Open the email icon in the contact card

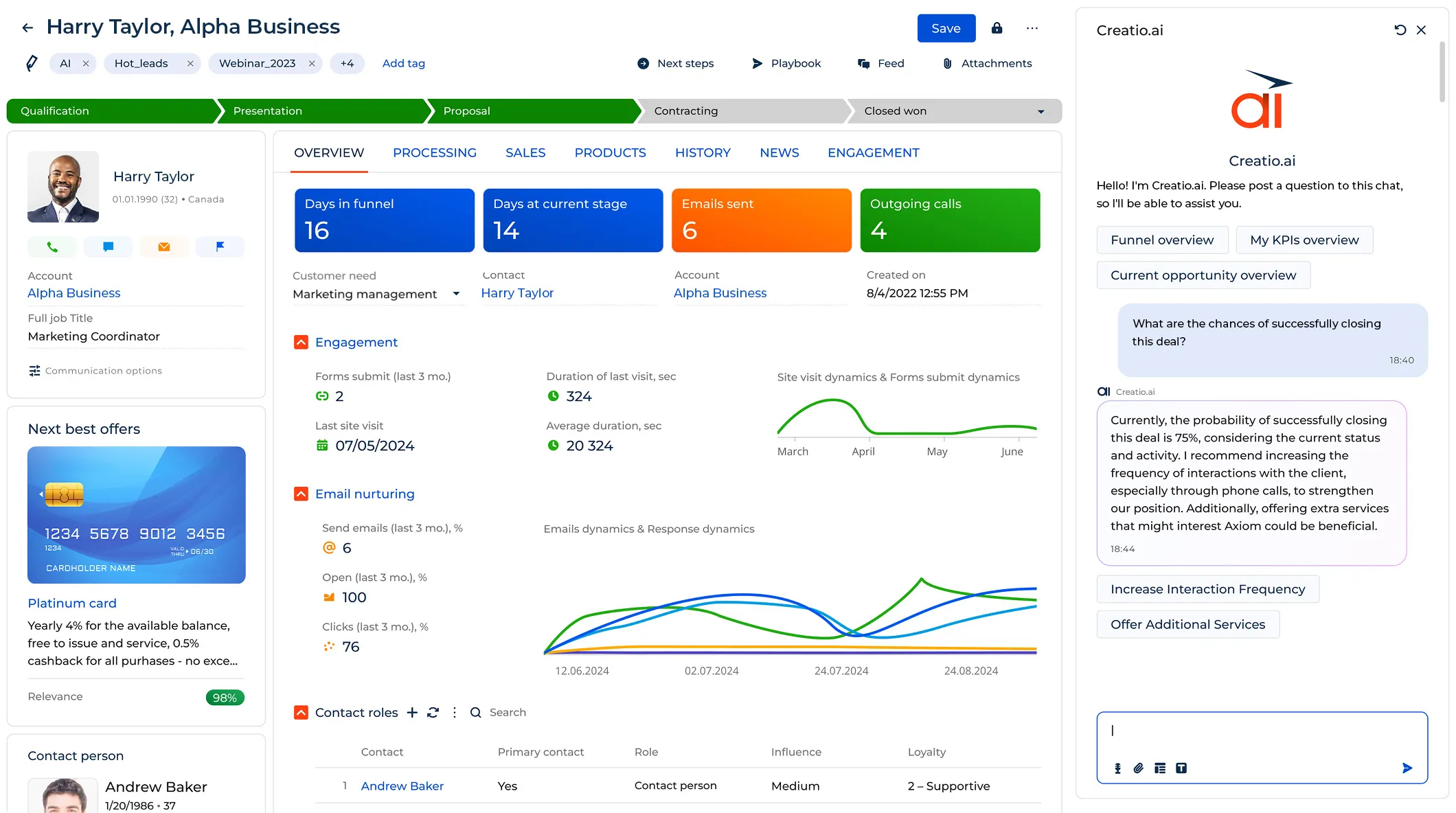[x=164, y=247]
